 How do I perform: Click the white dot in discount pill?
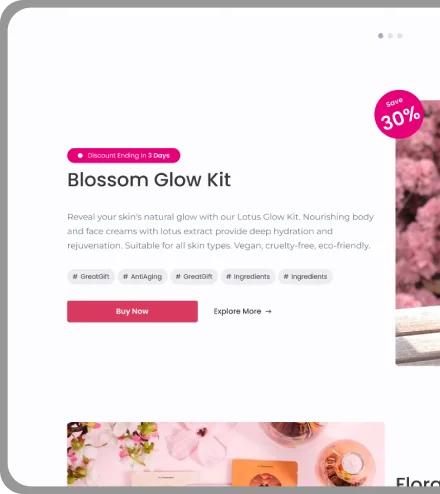[x=80, y=156]
